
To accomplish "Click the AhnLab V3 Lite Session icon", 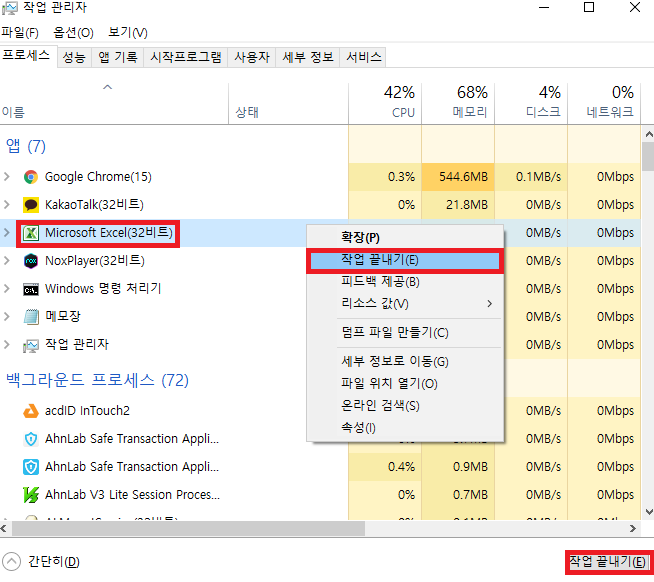I will pos(30,495).
